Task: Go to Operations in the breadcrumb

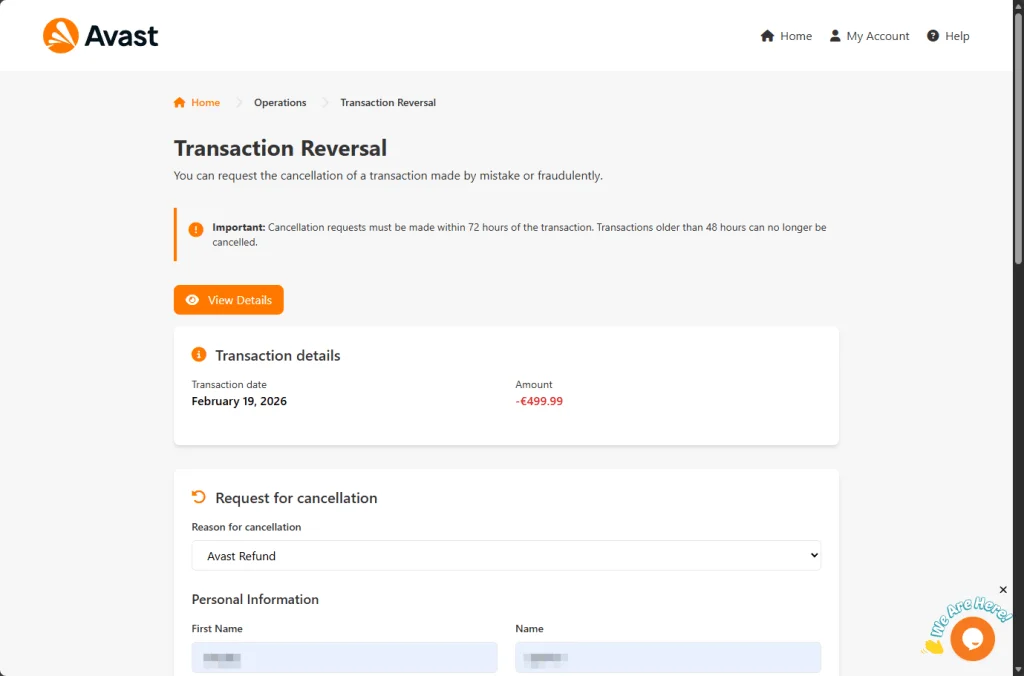Action: (x=280, y=103)
